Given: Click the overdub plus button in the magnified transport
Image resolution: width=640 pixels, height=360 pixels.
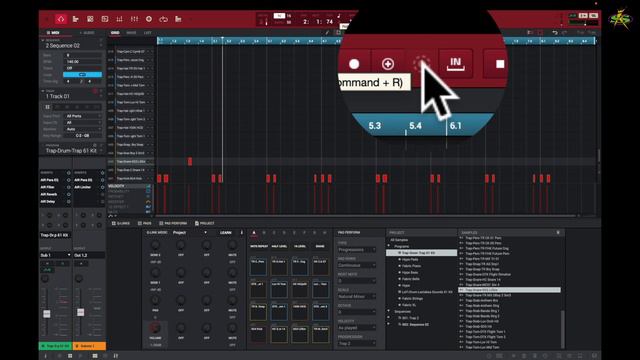Looking at the screenshot, I should [x=388, y=64].
